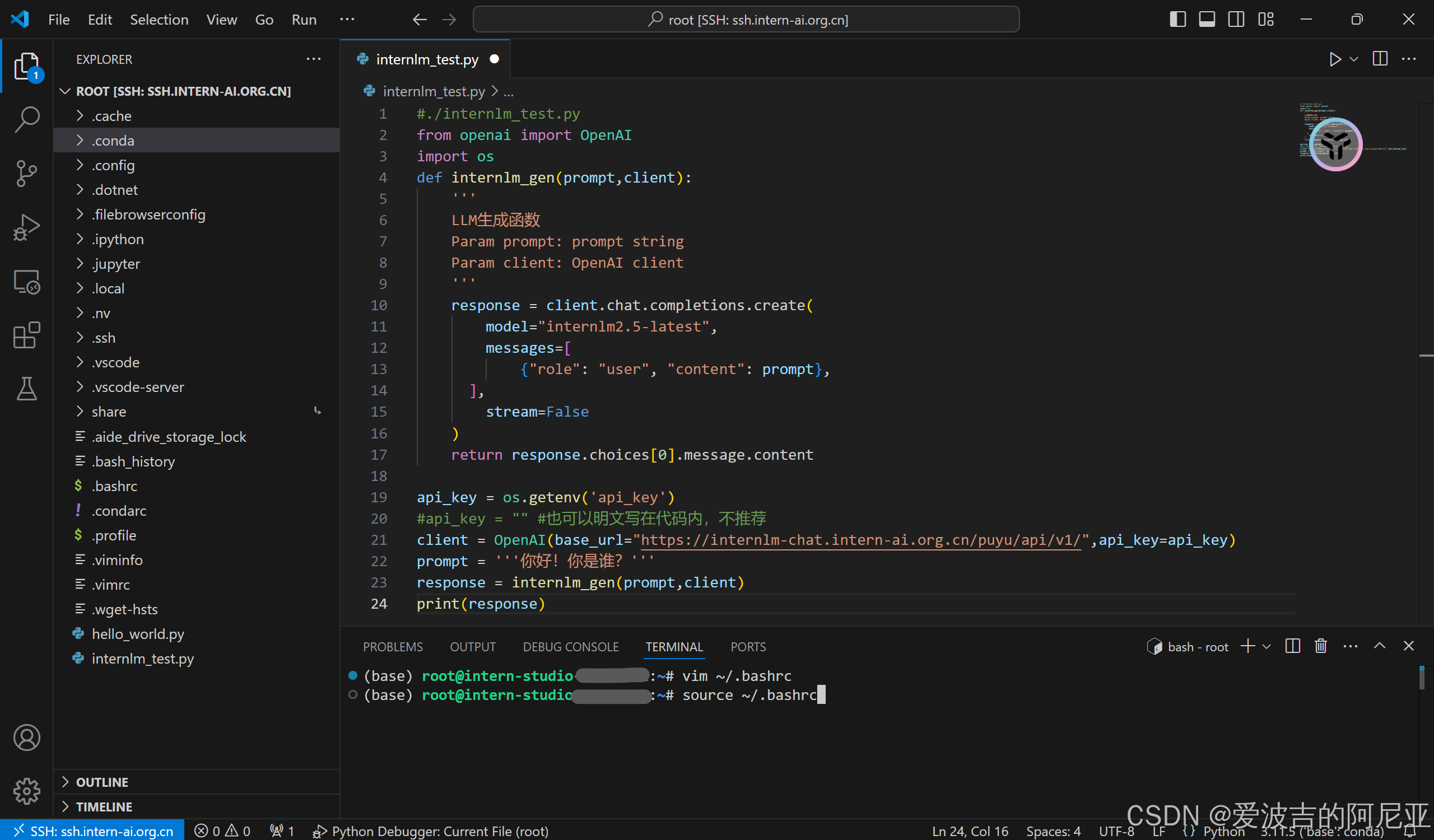Toggle the bottom Panel layout button
Image resolution: width=1434 pixels, height=840 pixels.
tap(1207, 20)
